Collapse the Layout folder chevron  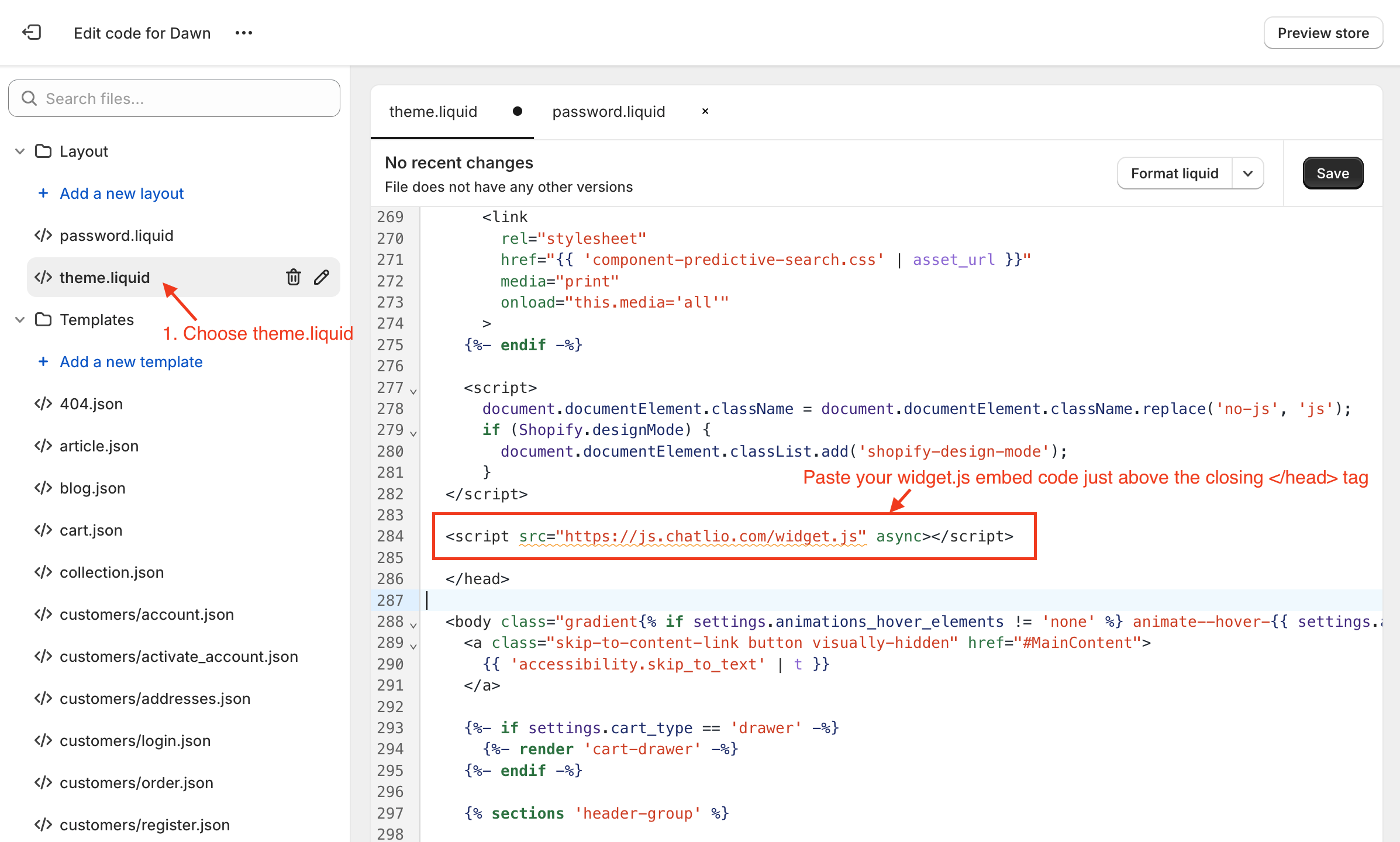coord(20,151)
